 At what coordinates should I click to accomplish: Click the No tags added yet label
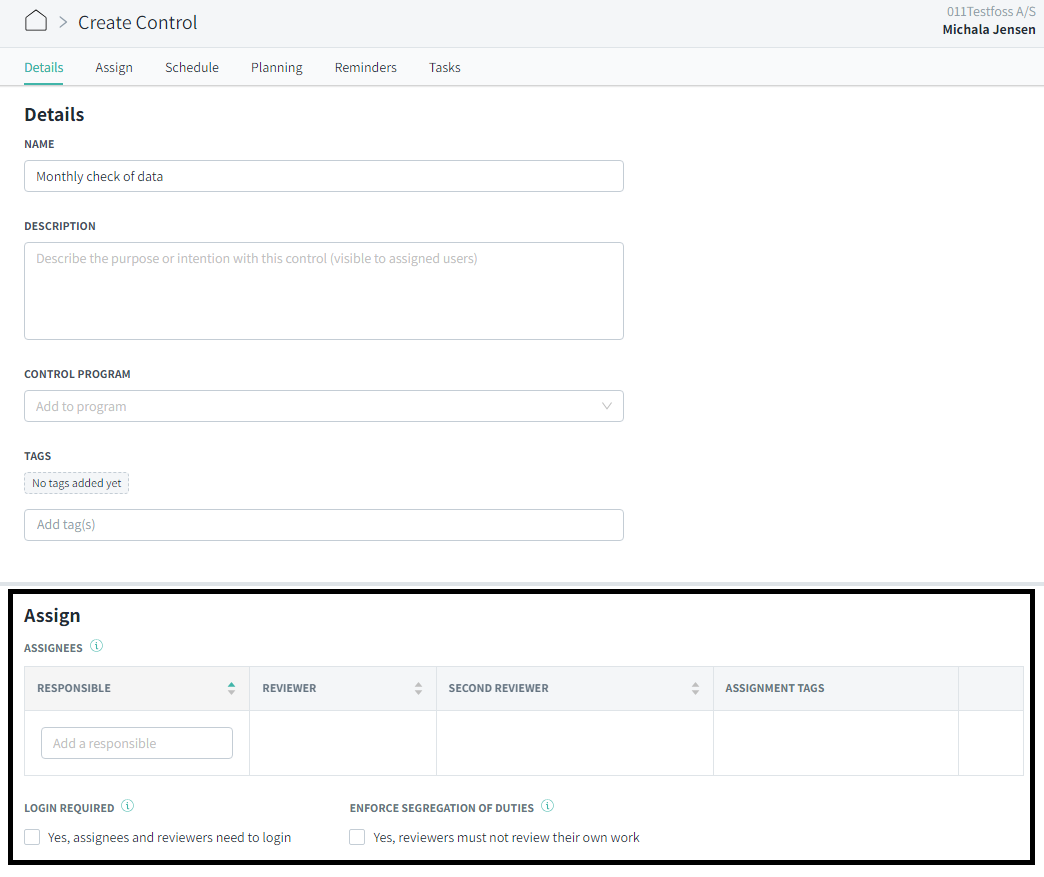click(x=76, y=482)
